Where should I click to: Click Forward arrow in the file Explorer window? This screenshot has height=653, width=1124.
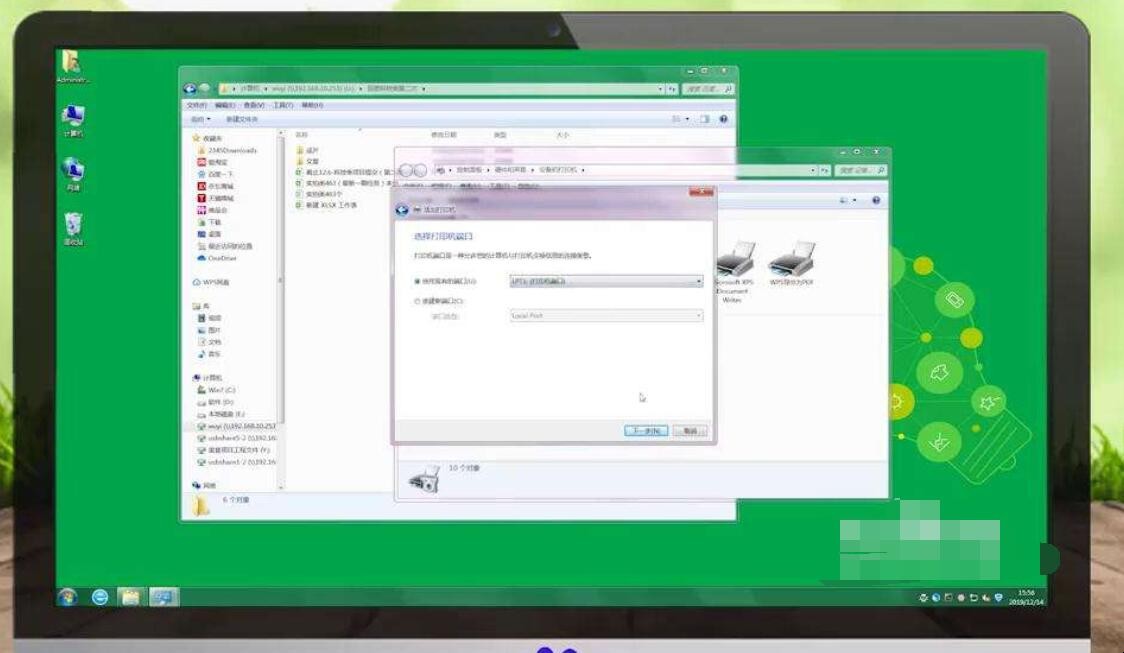tap(204, 89)
